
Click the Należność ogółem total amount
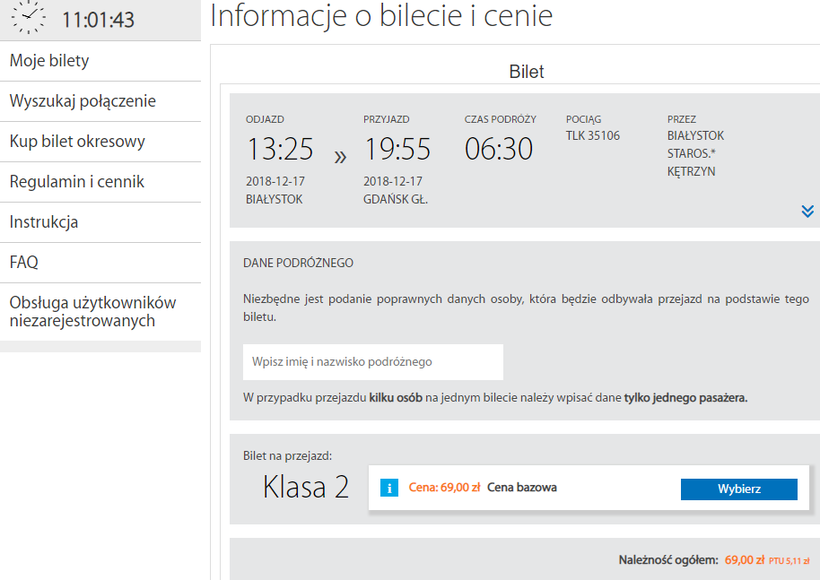pos(744,560)
